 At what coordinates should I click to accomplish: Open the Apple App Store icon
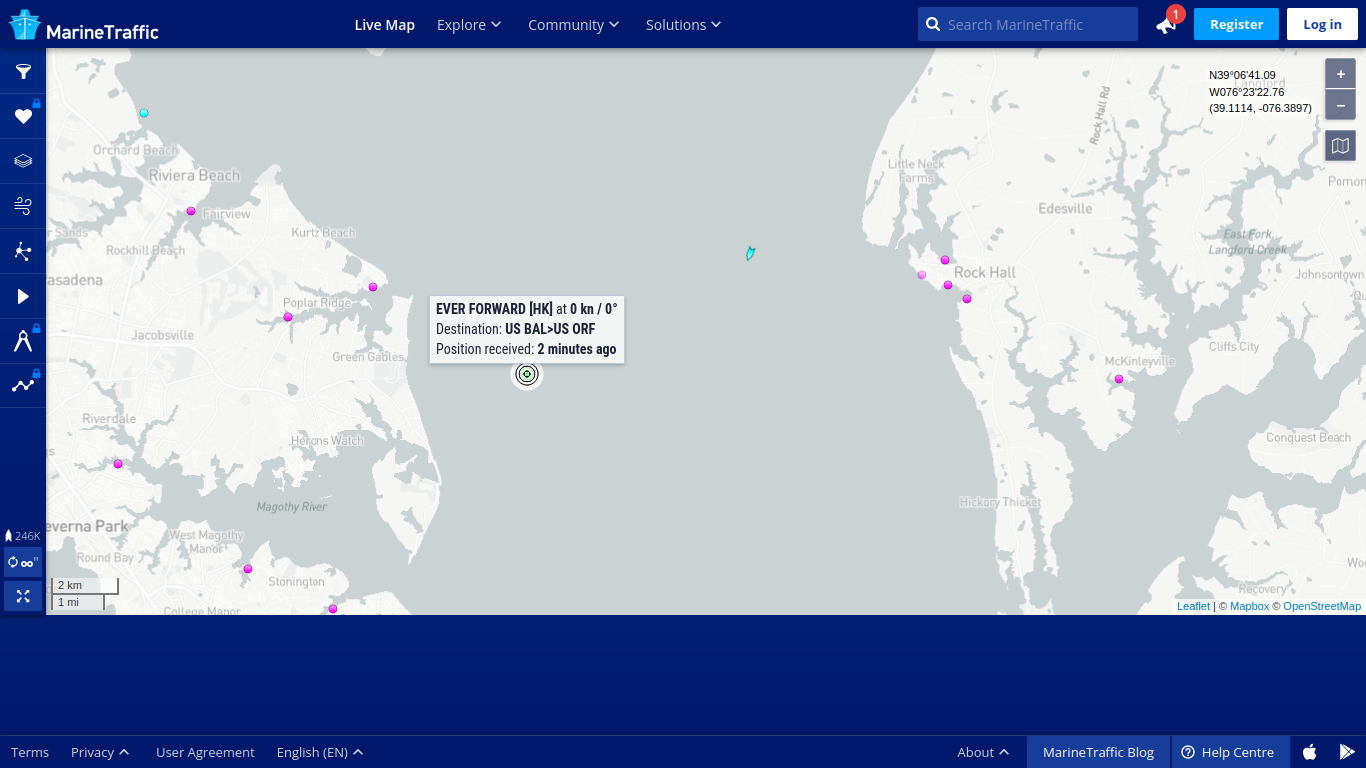[x=1309, y=752]
